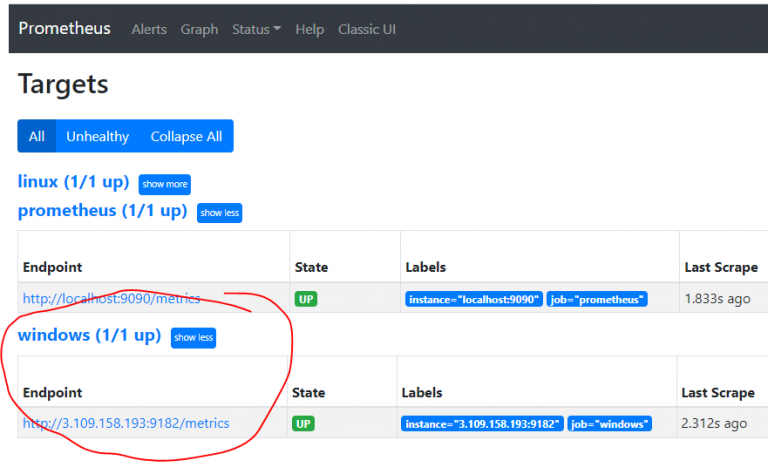Click the UP badge for windows target
Image resolution: width=768 pixels, height=474 pixels.
[x=303, y=423]
